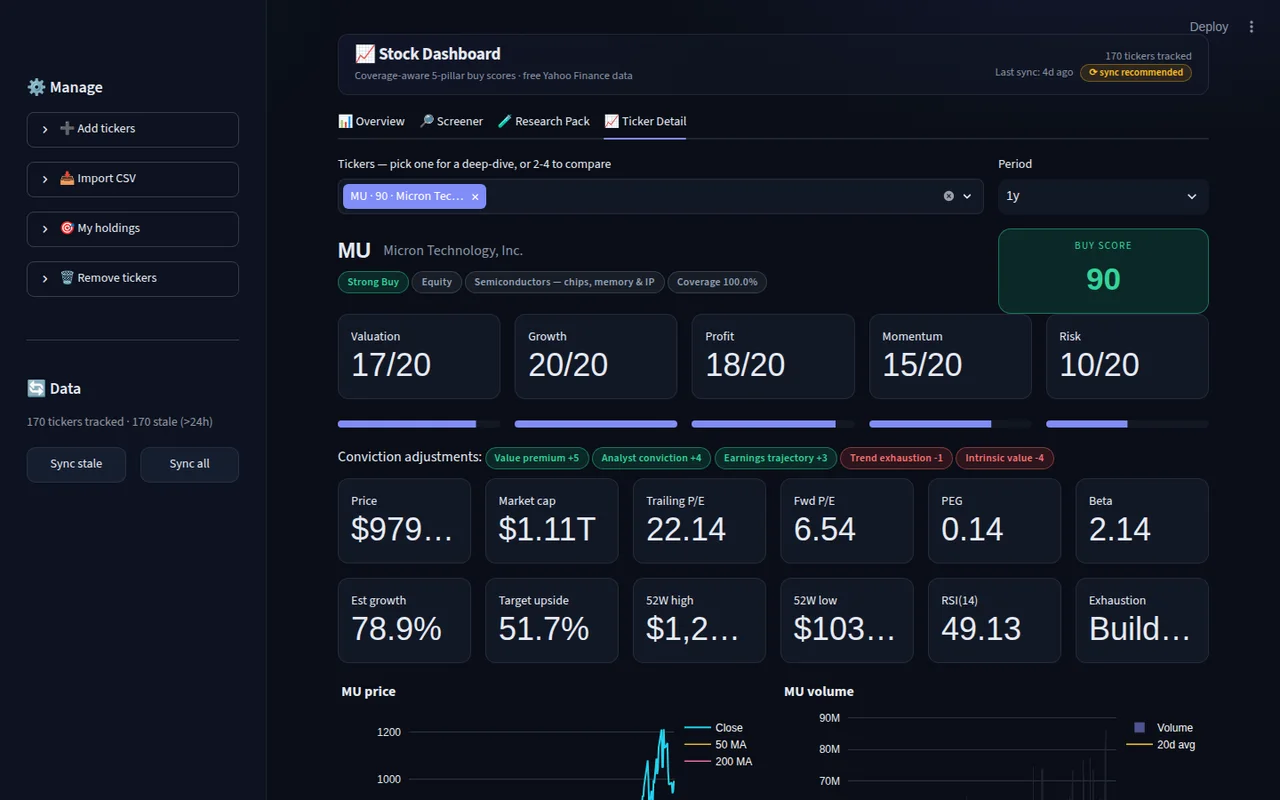
Task: Click the Beta 2.14 card
Action: pyautogui.click(x=1142, y=521)
